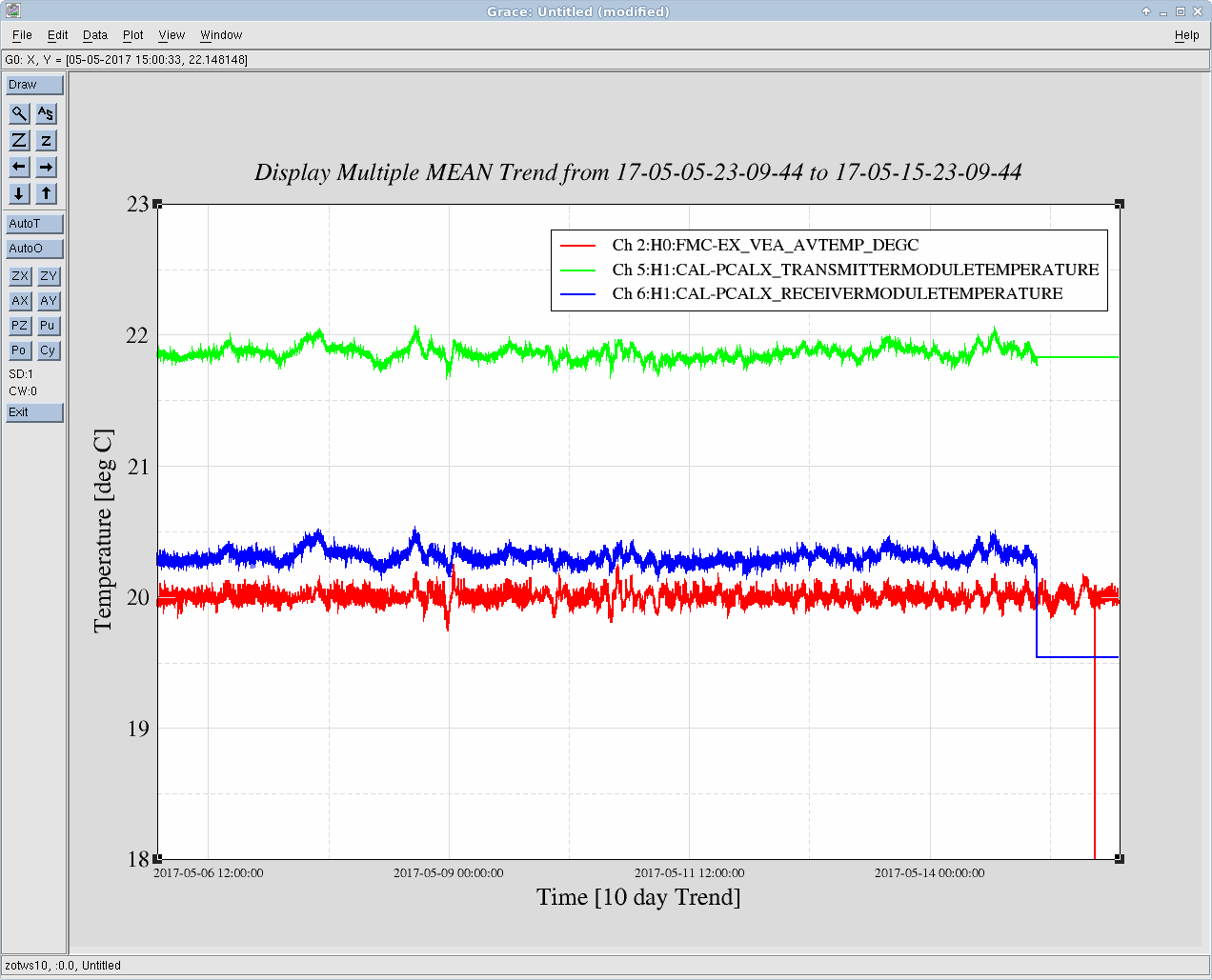1212x980 pixels.
Task: Click the AutoO button
Action: (34, 249)
